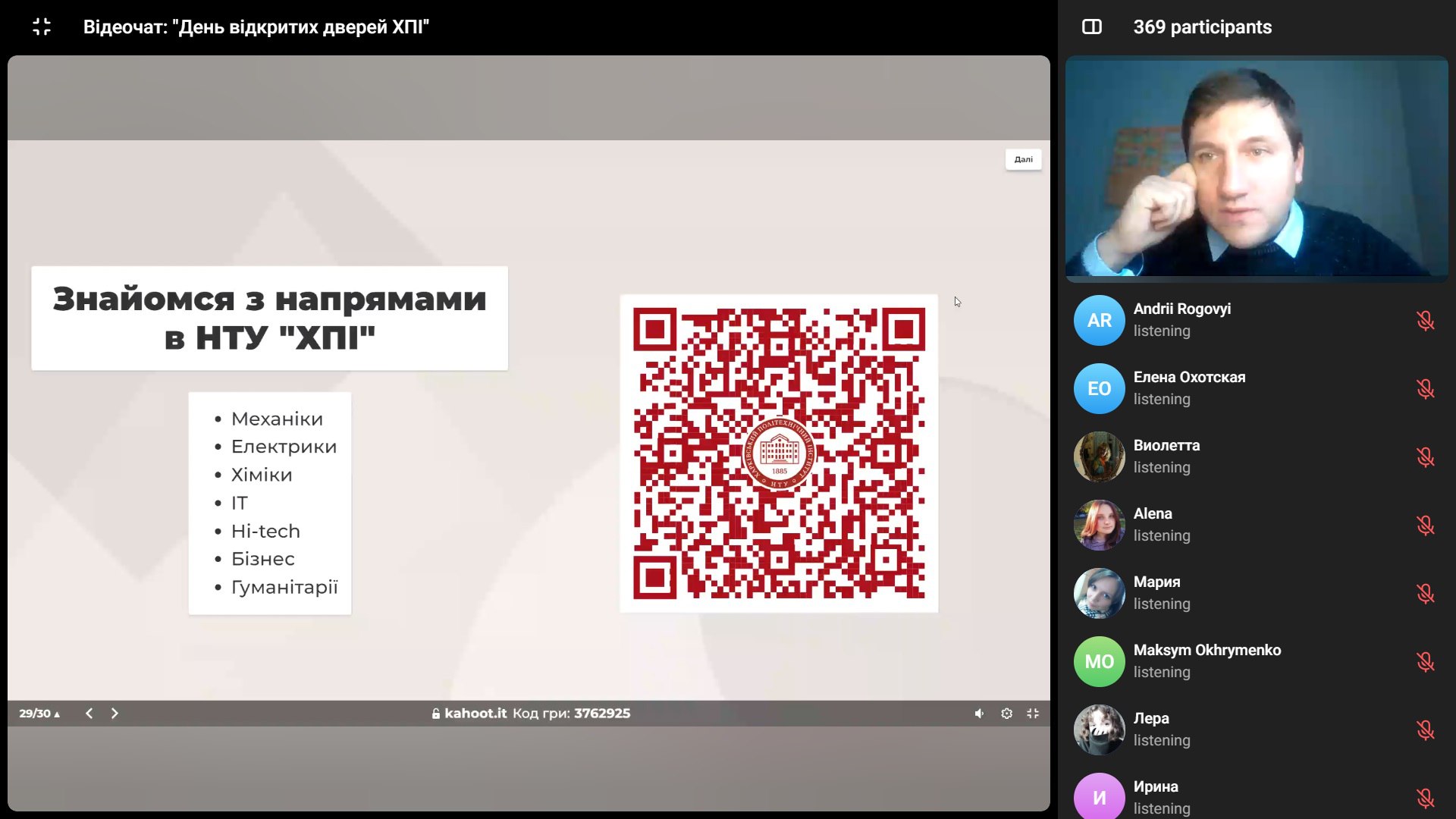The height and width of the screenshot is (819, 1456).
Task: Toggle muted mic for Maksym Okhrymenko
Action: coord(1425,661)
